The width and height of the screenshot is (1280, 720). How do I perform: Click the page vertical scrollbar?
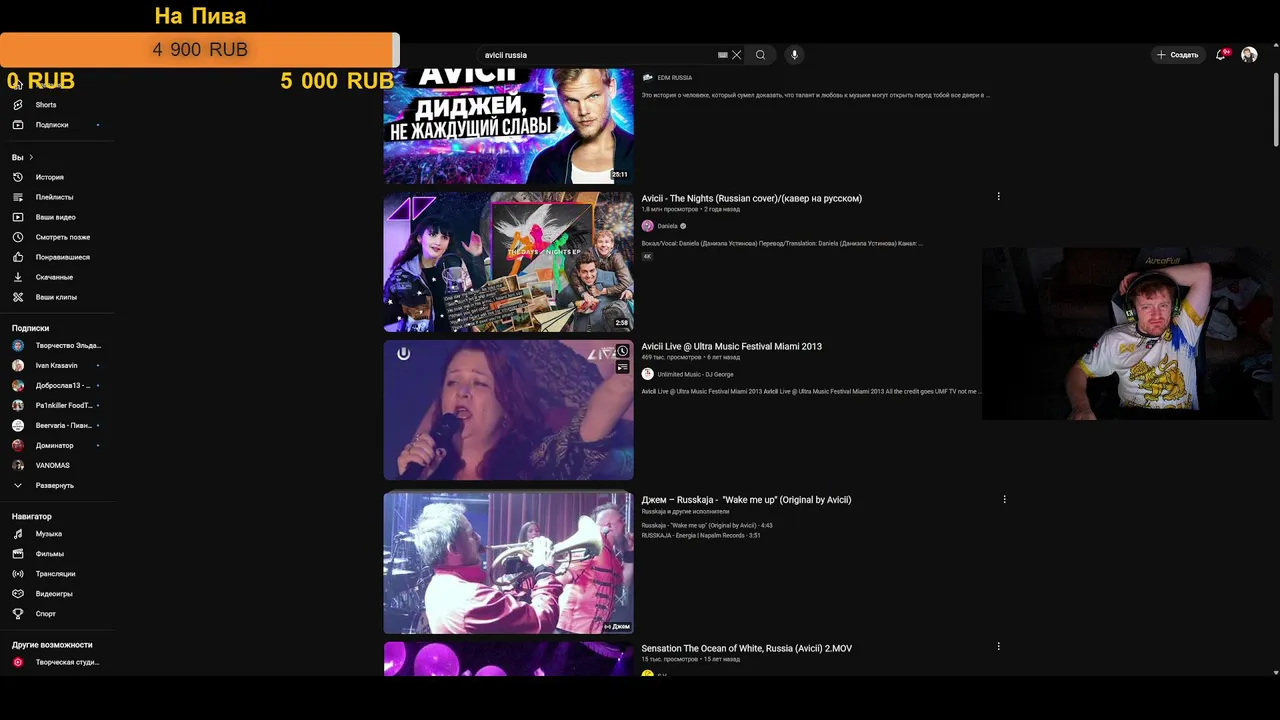[x=1274, y=110]
